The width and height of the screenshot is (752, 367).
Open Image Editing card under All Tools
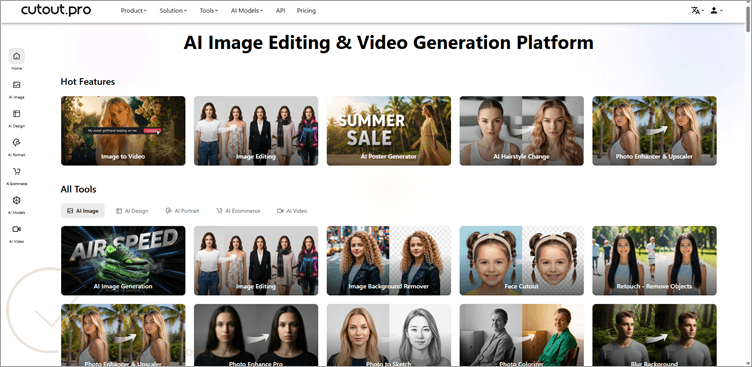coord(256,260)
